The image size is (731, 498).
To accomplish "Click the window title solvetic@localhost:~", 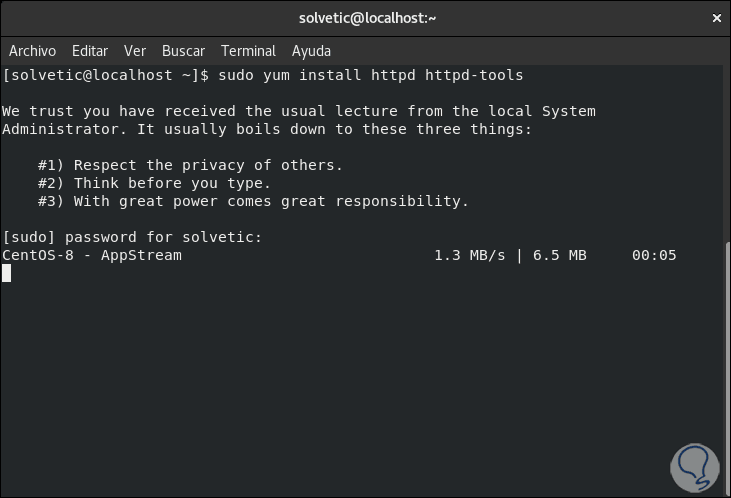I will click(x=367, y=18).
